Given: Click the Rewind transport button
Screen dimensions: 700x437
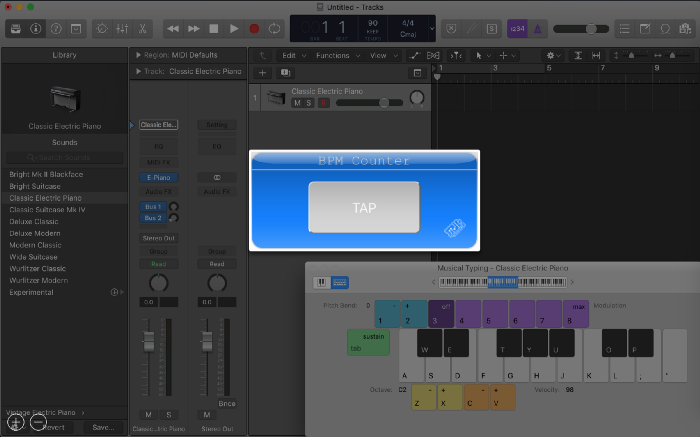Looking at the screenshot, I should [x=173, y=29].
